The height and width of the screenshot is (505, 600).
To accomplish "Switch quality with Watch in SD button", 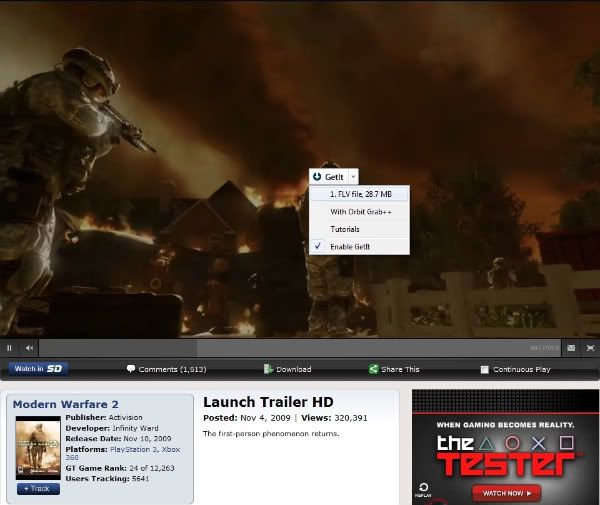I will coord(38,369).
